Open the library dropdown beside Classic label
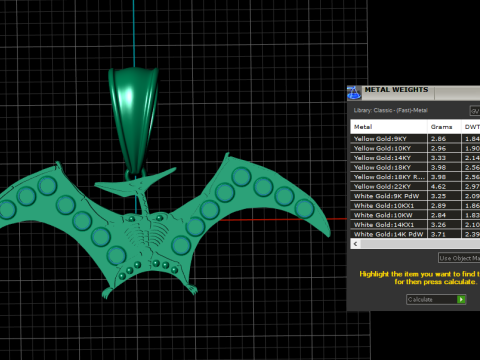Screen dimensions: 480x360 tap(475, 110)
